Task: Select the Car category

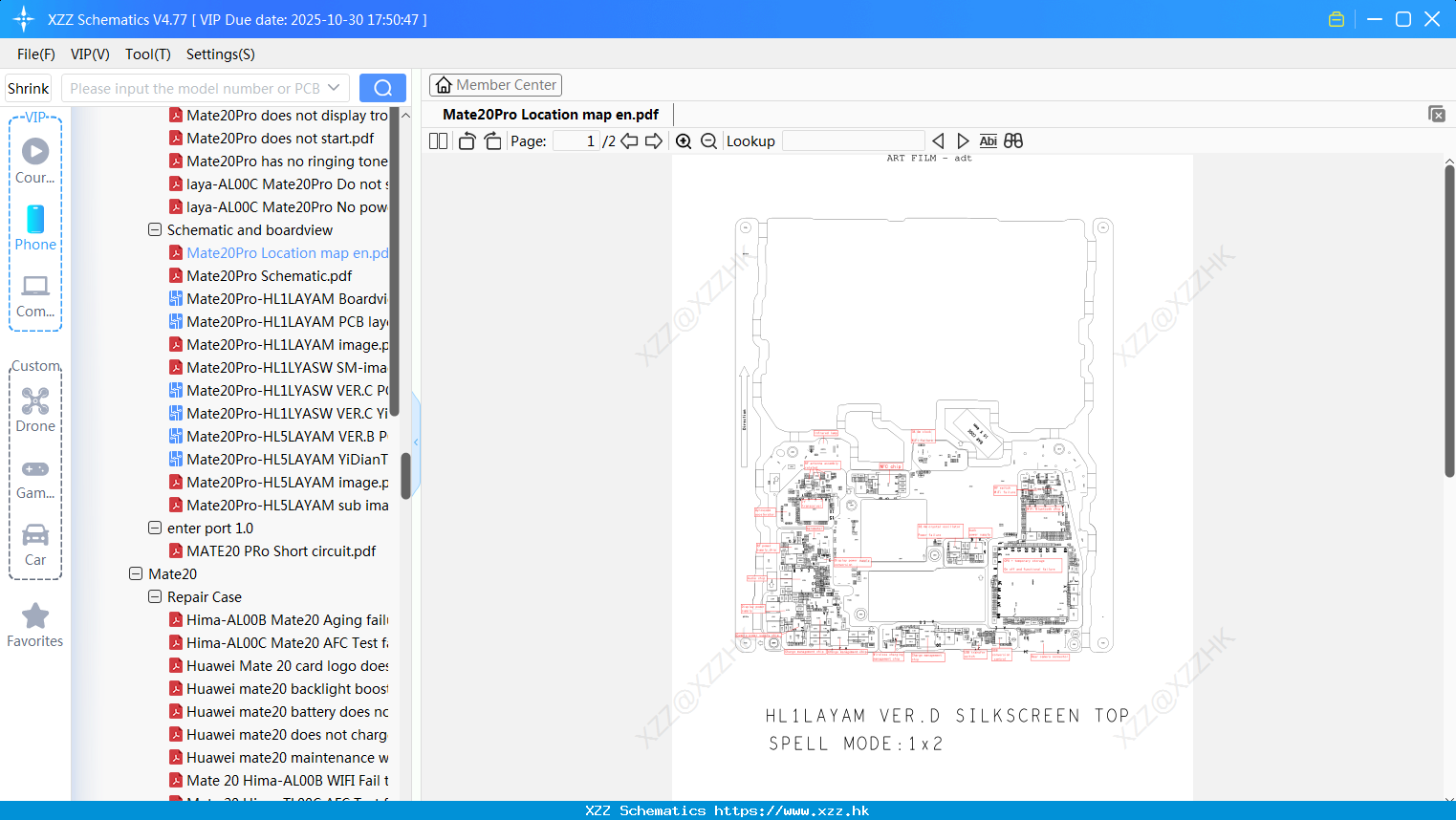Action: click(35, 545)
